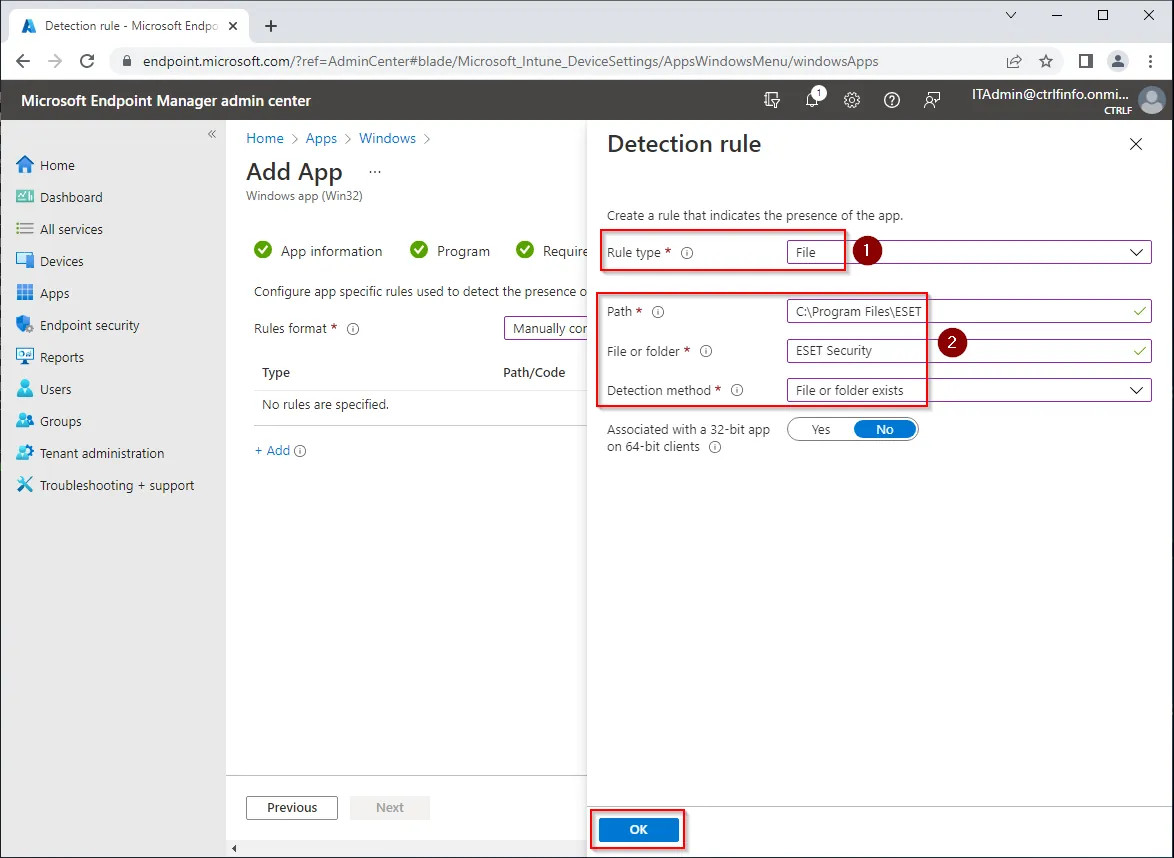Open the Rule type dropdown
The height and width of the screenshot is (858, 1174).
[969, 252]
